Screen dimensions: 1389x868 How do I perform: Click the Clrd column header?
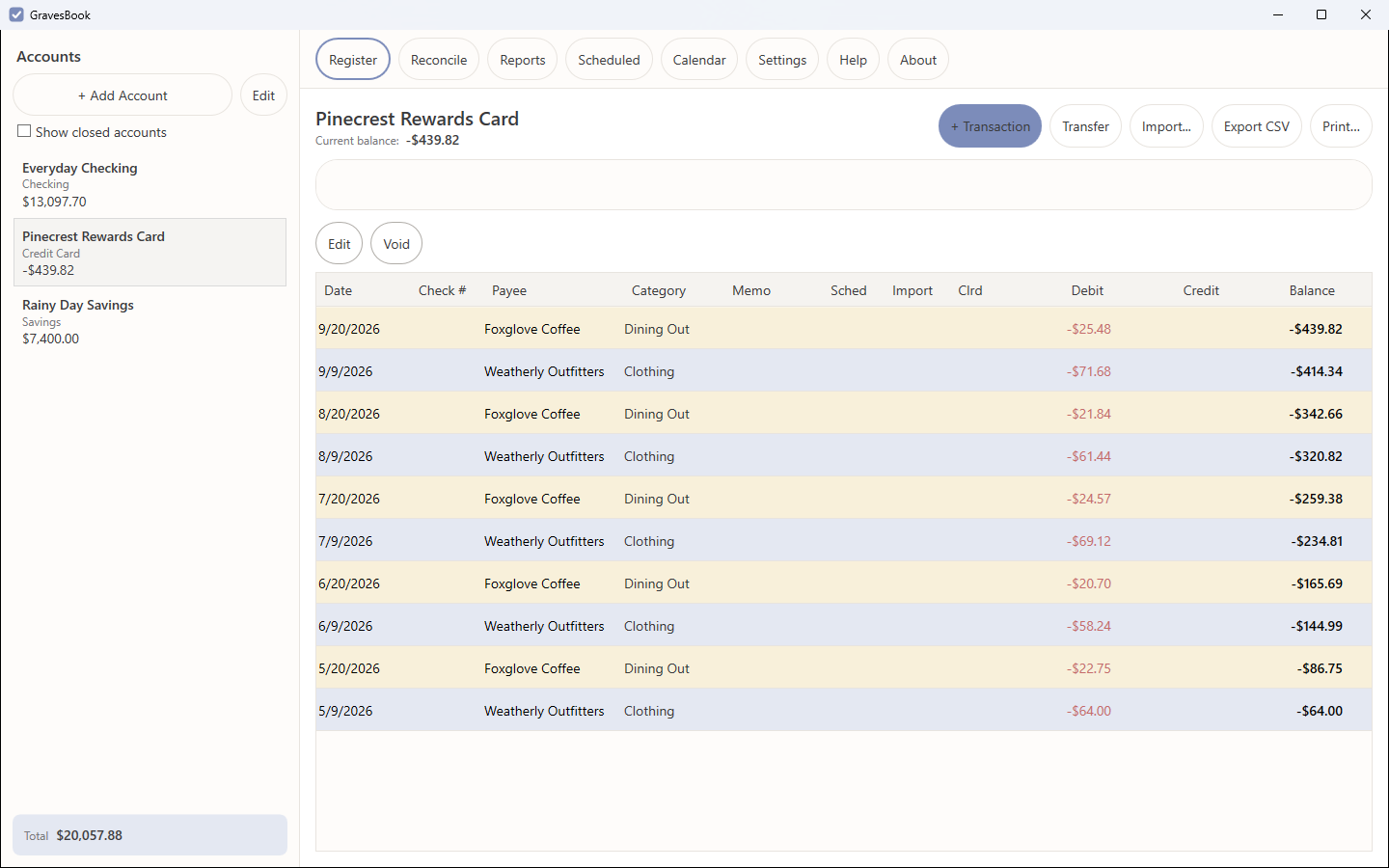[970, 290]
